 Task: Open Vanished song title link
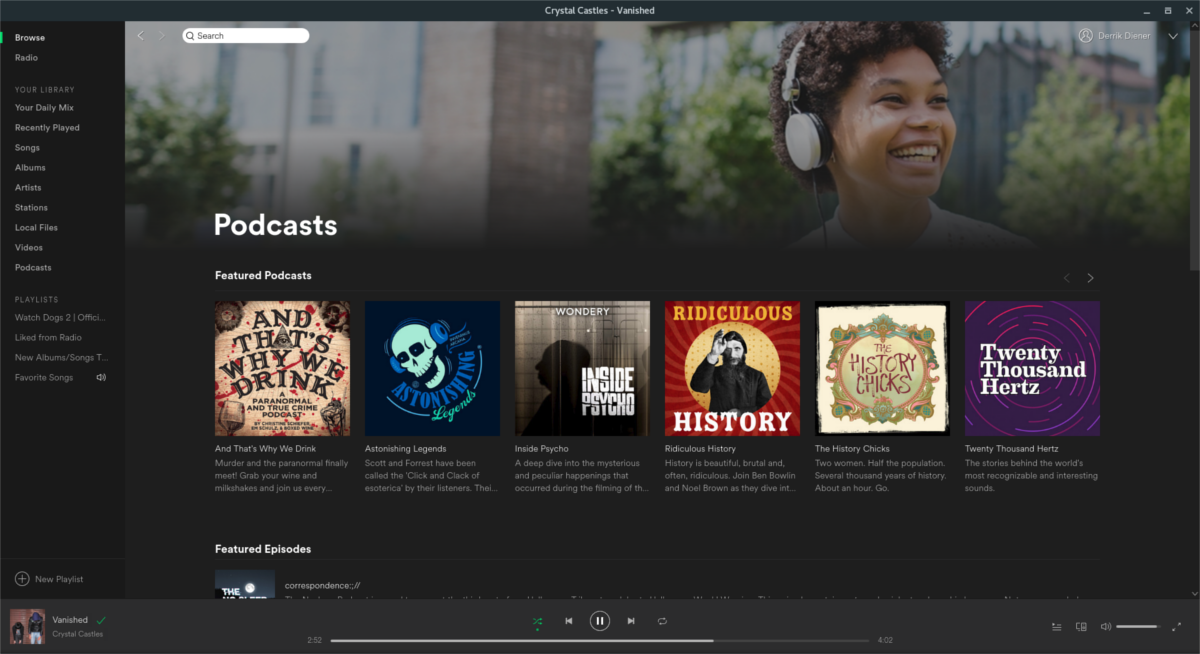pyautogui.click(x=70, y=620)
